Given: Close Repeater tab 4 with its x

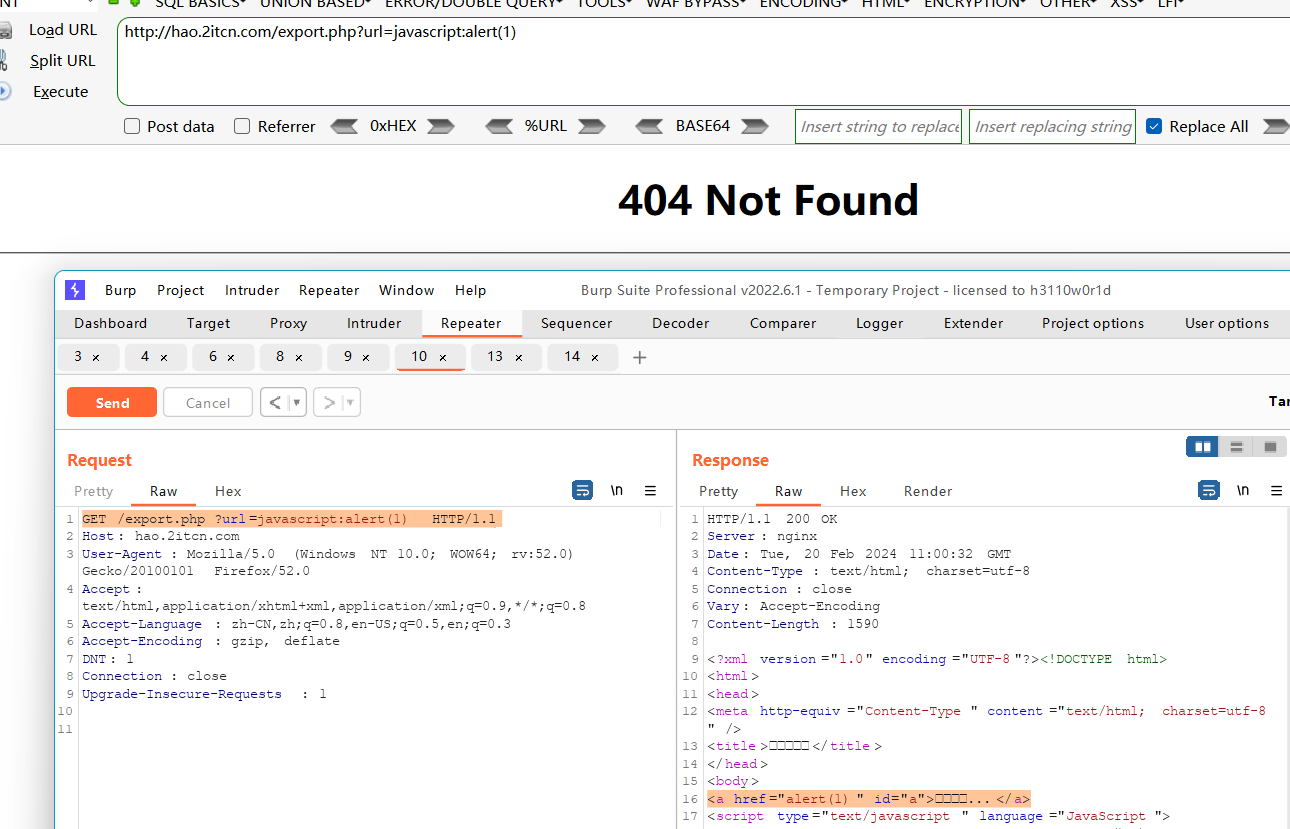Looking at the screenshot, I should point(164,357).
